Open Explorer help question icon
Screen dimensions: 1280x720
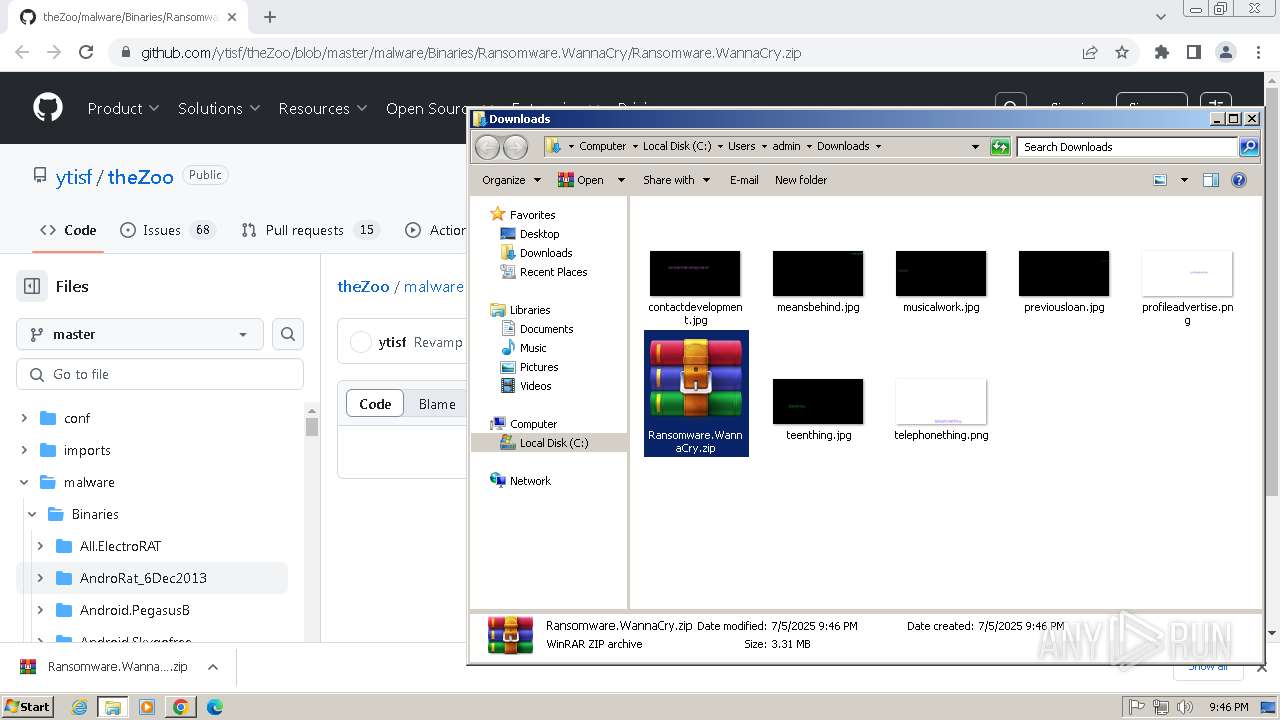point(1239,180)
